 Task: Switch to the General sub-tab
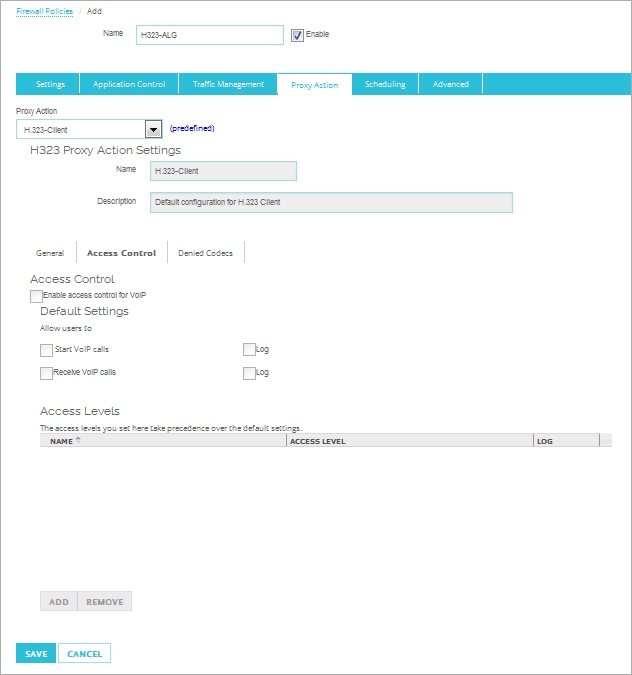[50, 253]
